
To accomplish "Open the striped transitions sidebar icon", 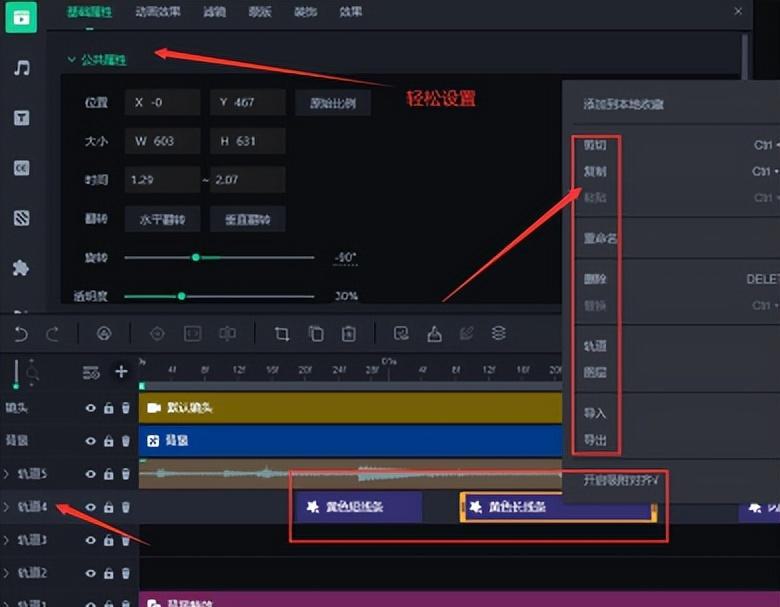I will pos(21,218).
